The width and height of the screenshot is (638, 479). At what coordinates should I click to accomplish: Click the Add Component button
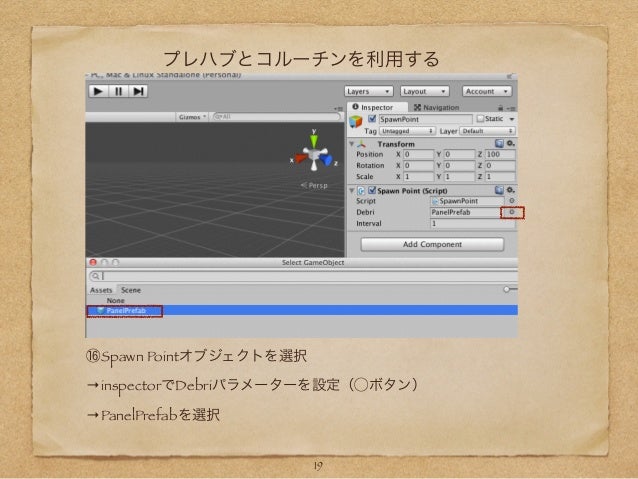click(432, 244)
